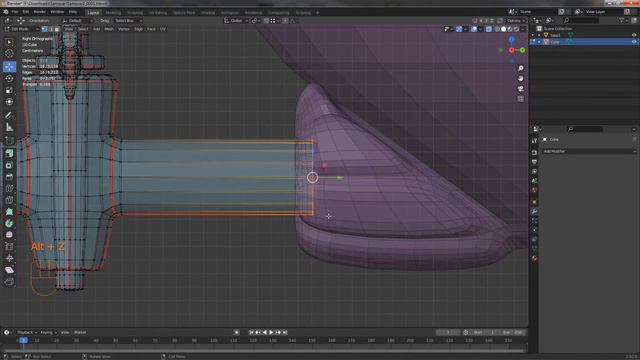Select the Spin tool
This screenshot has height=360, width=640.
pyautogui.click(x=9, y=223)
